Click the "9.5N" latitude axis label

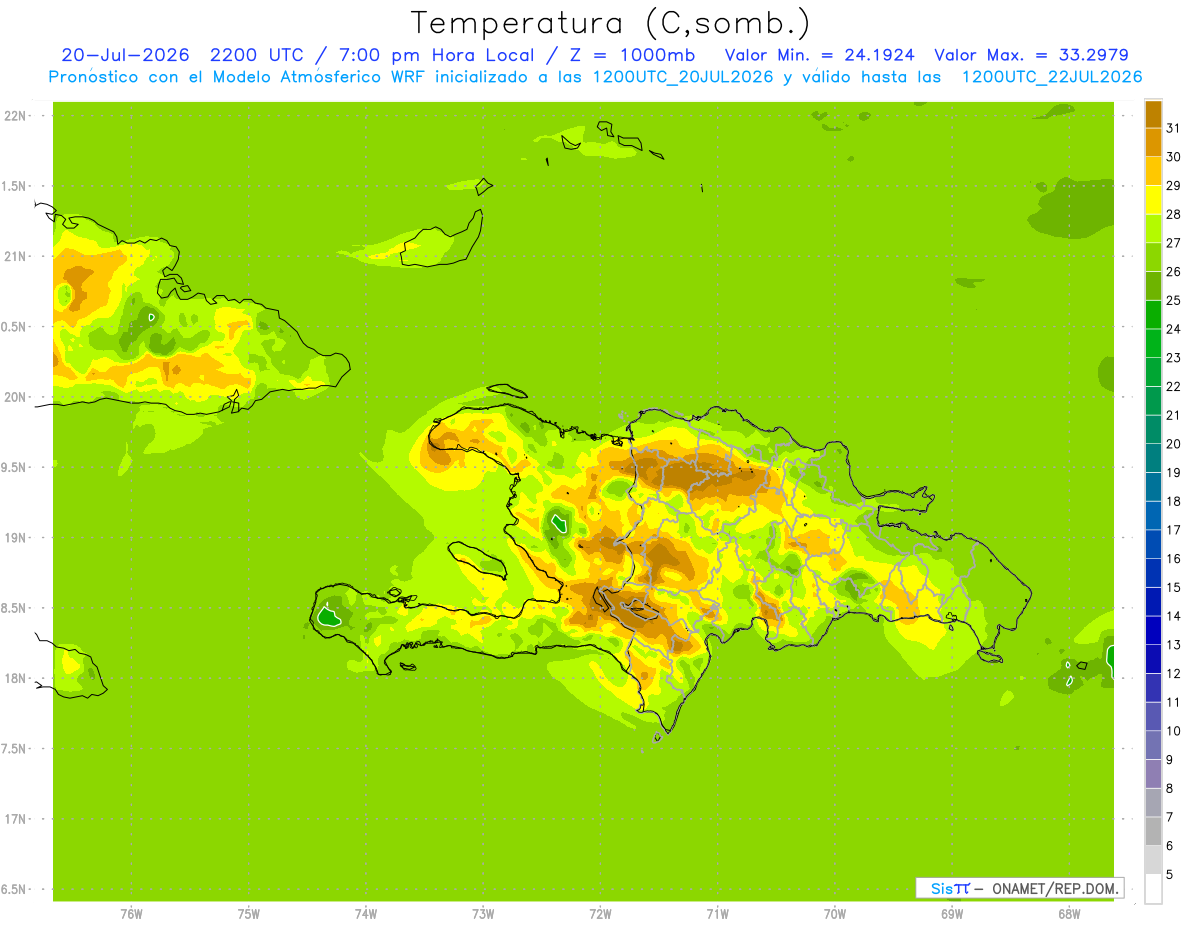pyautogui.click(x=14, y=468)
